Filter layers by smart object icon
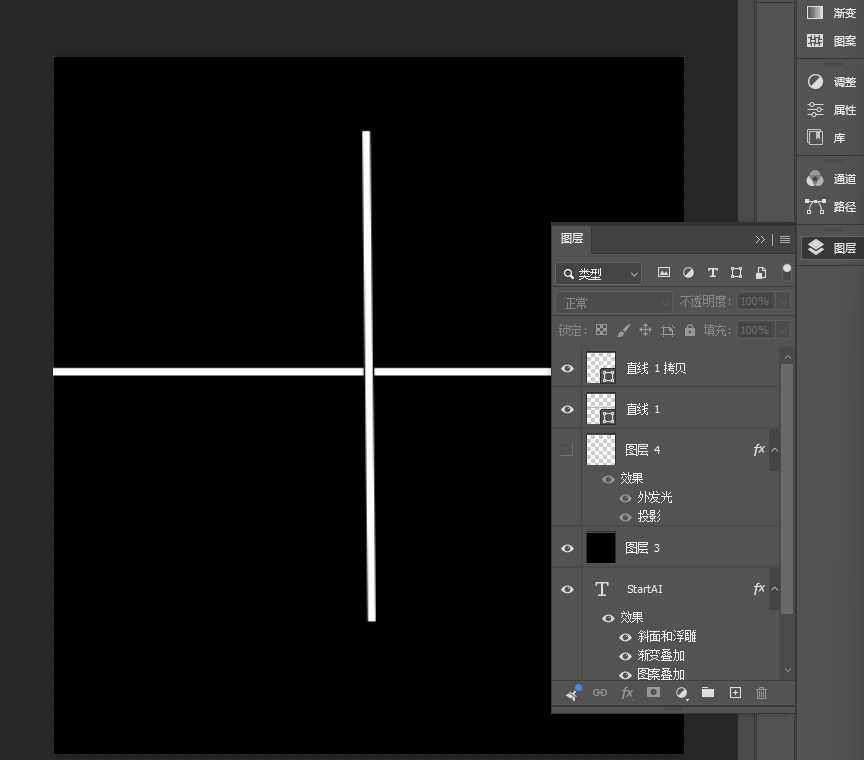Screen dimensions: 864x760 coord(761,272)
